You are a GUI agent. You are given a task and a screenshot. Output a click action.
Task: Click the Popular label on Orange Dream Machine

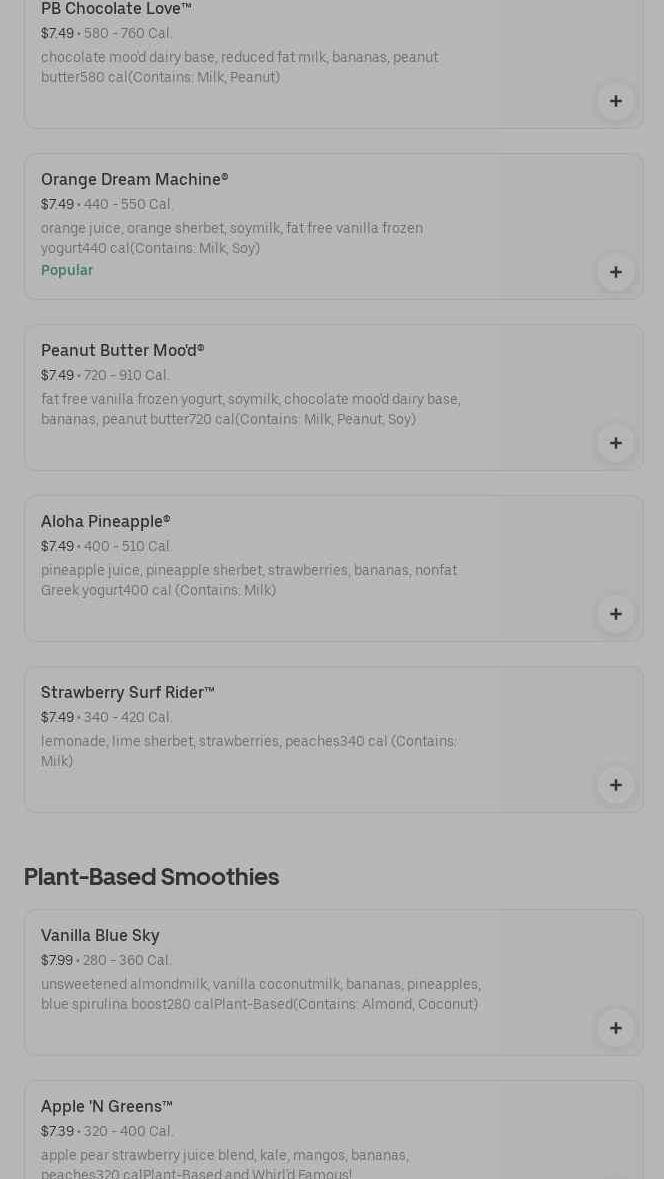coord(67,271)
